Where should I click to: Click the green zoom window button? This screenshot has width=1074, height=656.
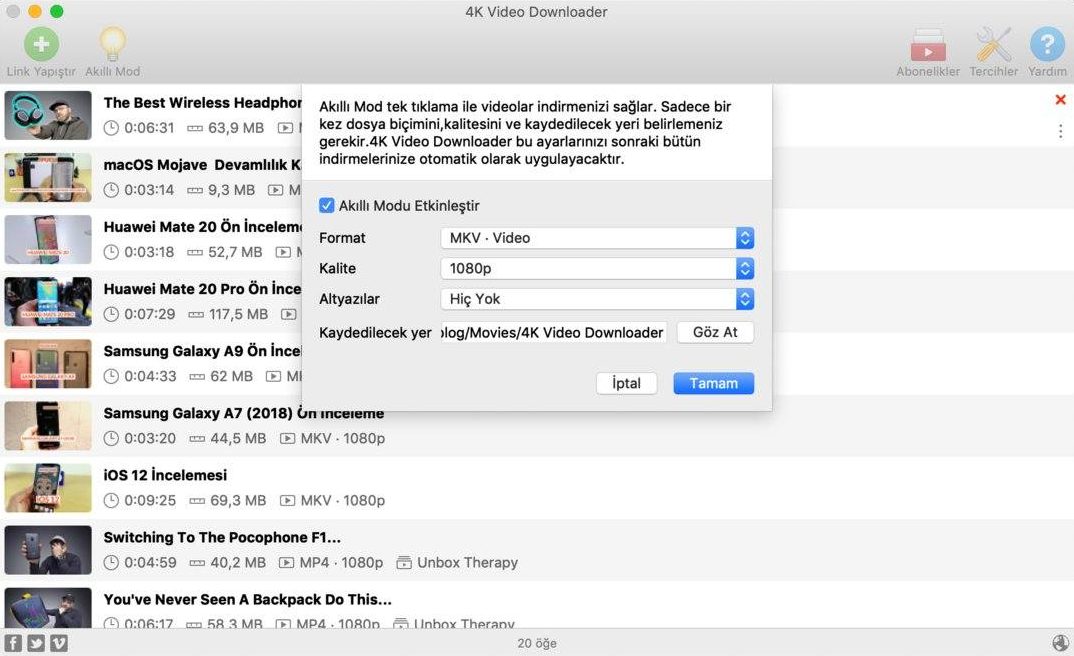click(57, 12)
